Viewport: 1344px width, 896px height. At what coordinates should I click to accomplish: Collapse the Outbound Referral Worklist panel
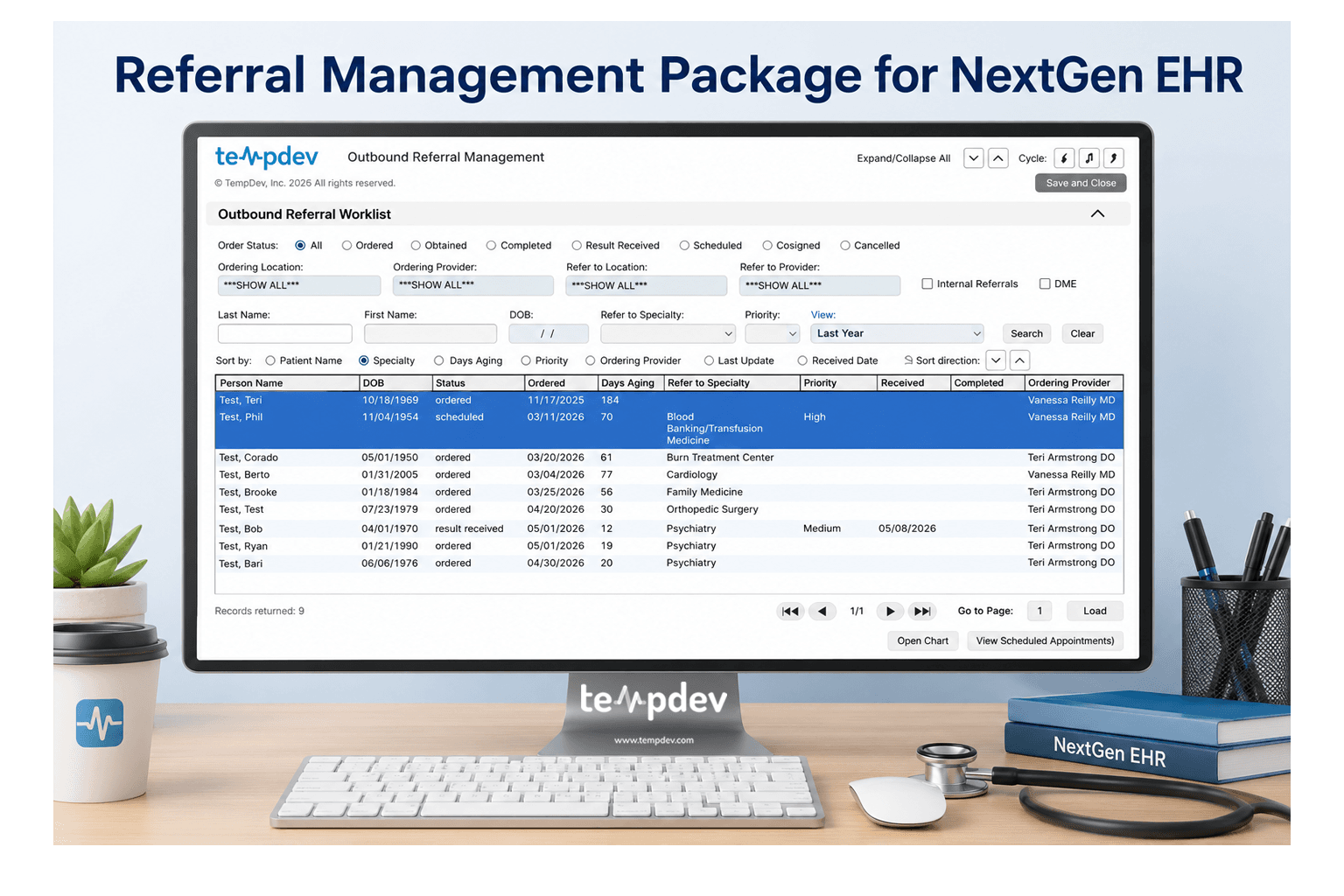pyautogui.click(x=1097, y=214)
